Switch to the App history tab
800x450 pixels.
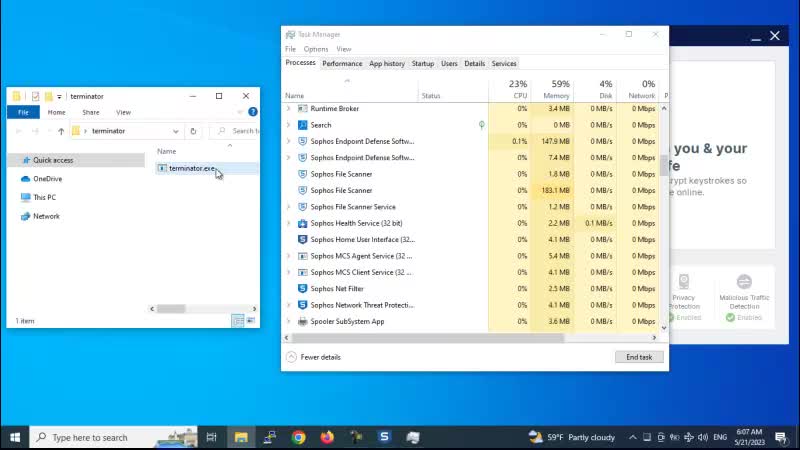click(x=387, y=64)
